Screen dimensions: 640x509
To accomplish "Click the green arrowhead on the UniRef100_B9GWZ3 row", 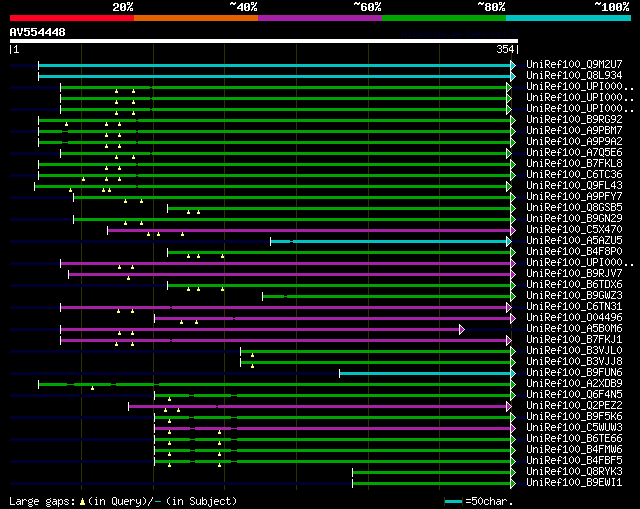I will coord(513,296).
